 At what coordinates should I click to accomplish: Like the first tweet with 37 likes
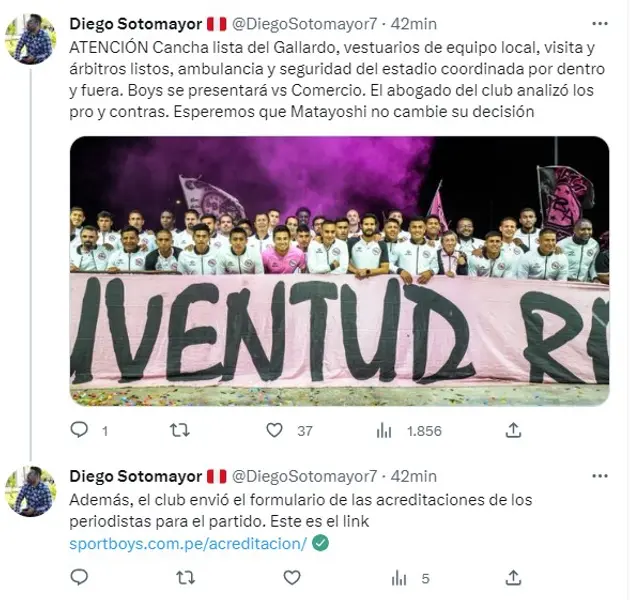(274, 430)
